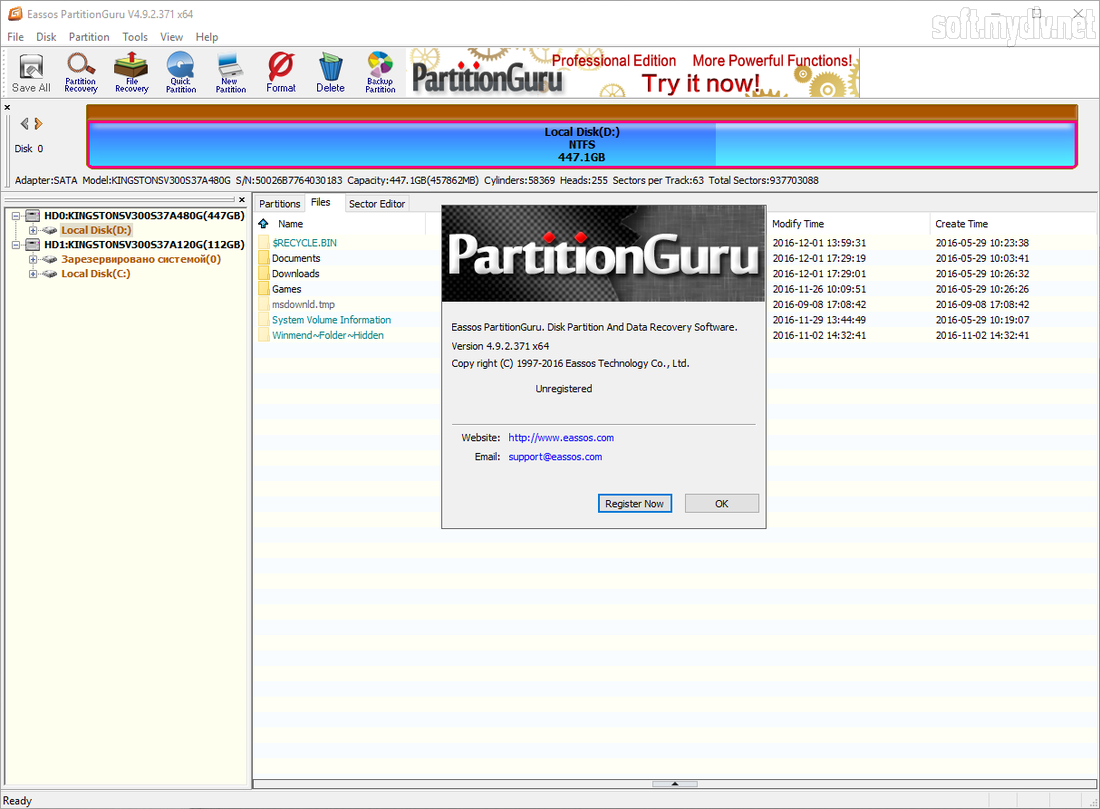Click the Winmend~Folder~Hidden folder icon
This screenshot has height=809, width=1100.
pyautogui.click(x=264, y=335)
